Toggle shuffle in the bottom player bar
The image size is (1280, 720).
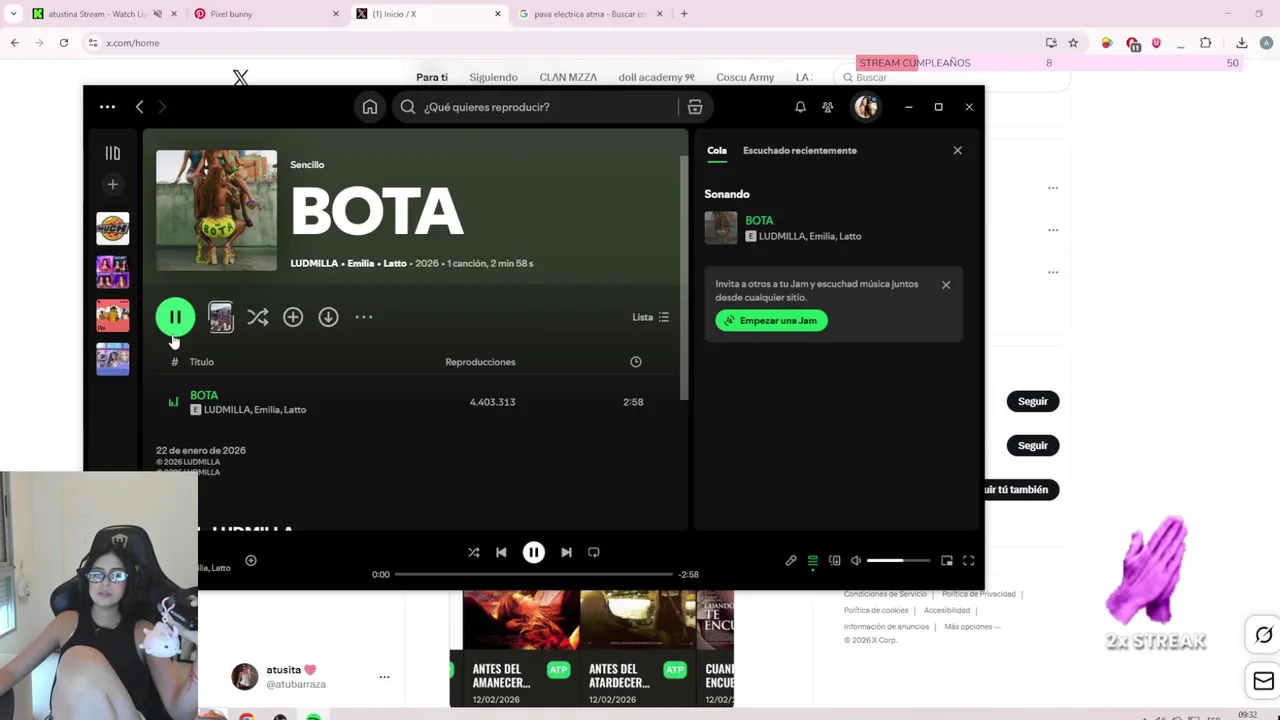[x=474, y=552]
